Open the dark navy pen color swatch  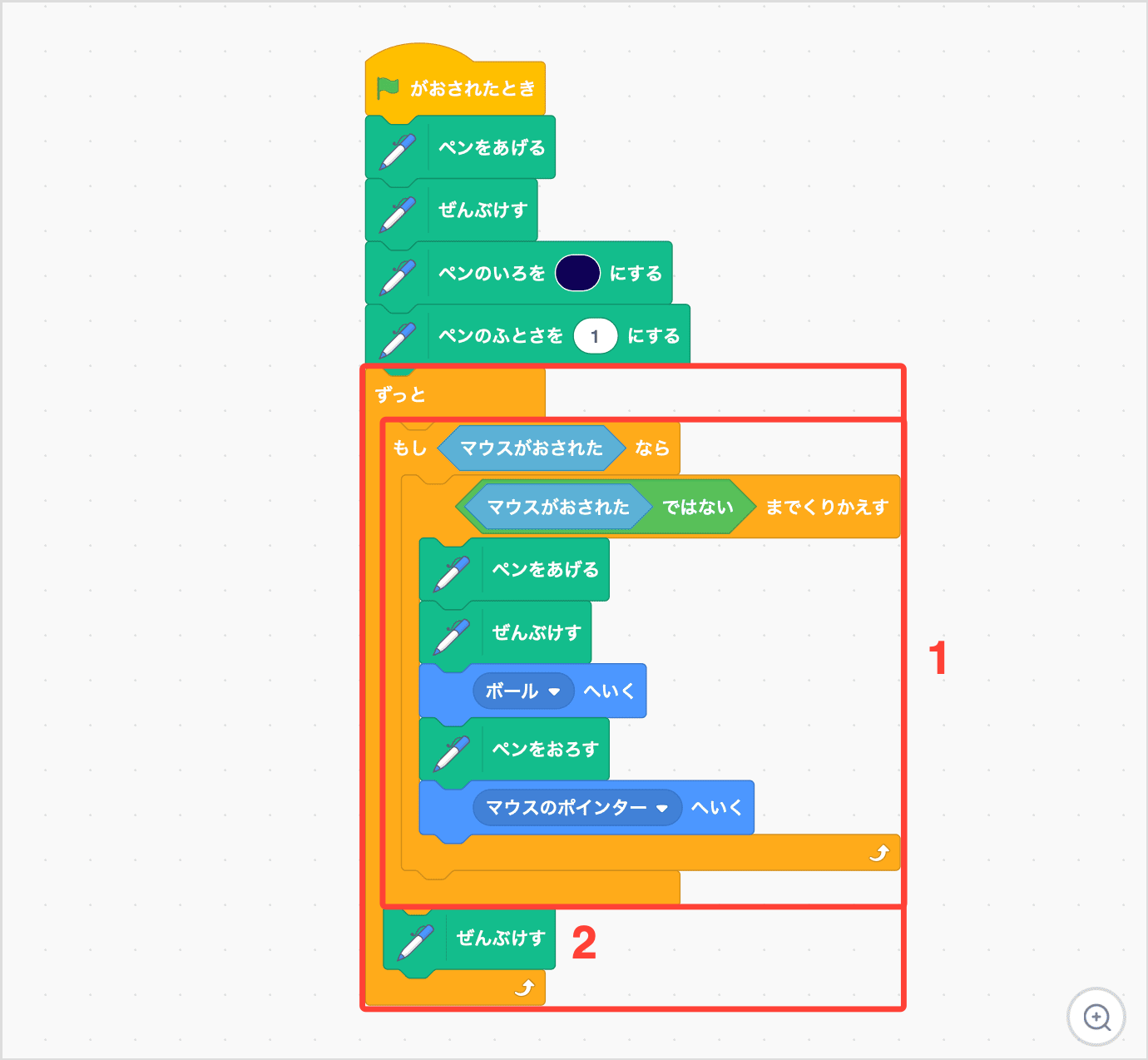click(x=577, y=274)
